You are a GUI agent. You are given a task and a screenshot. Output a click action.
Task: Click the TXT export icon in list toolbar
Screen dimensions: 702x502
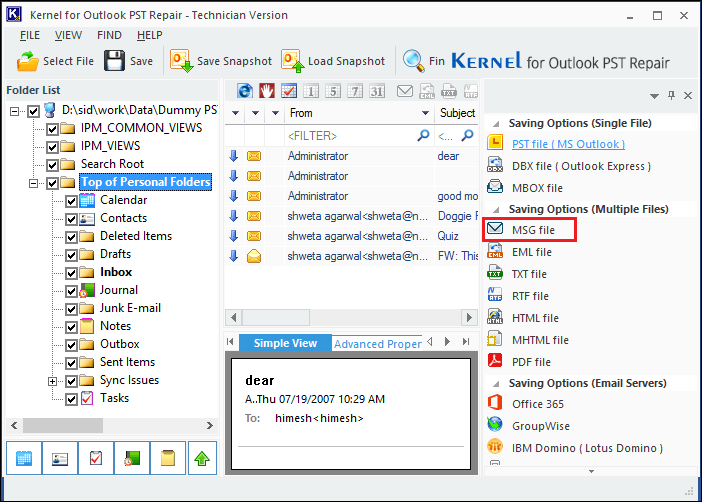[x=449, y=91]
